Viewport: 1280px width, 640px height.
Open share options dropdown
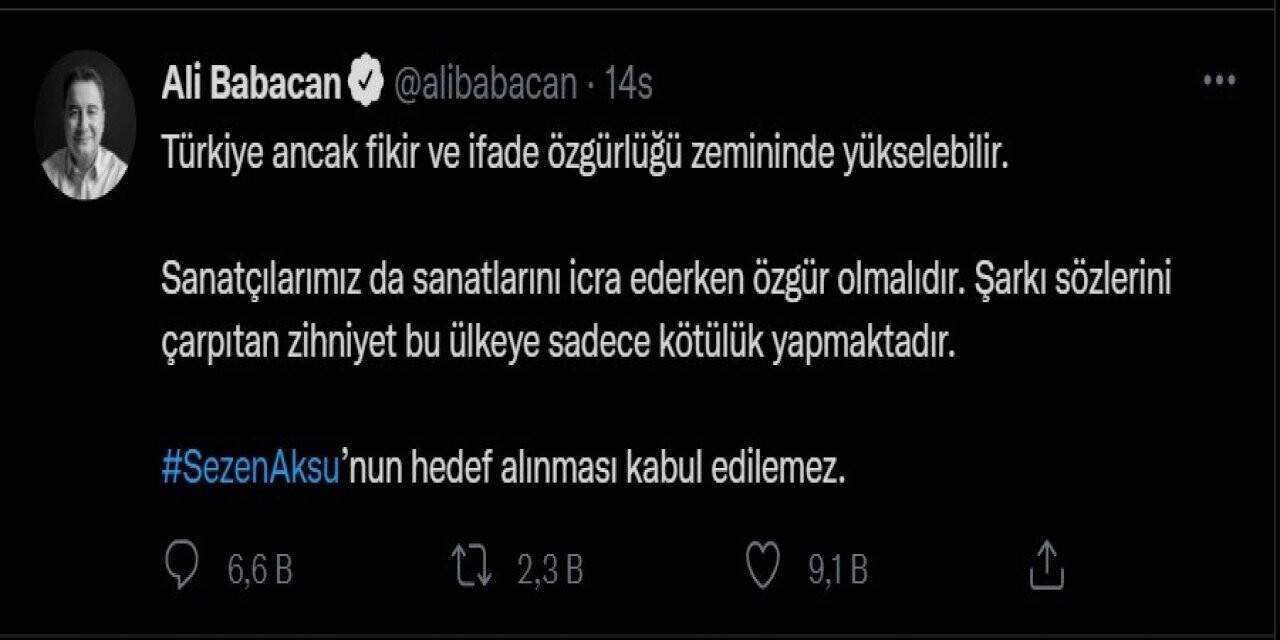pyautogui.click(x=1048, y=566)
